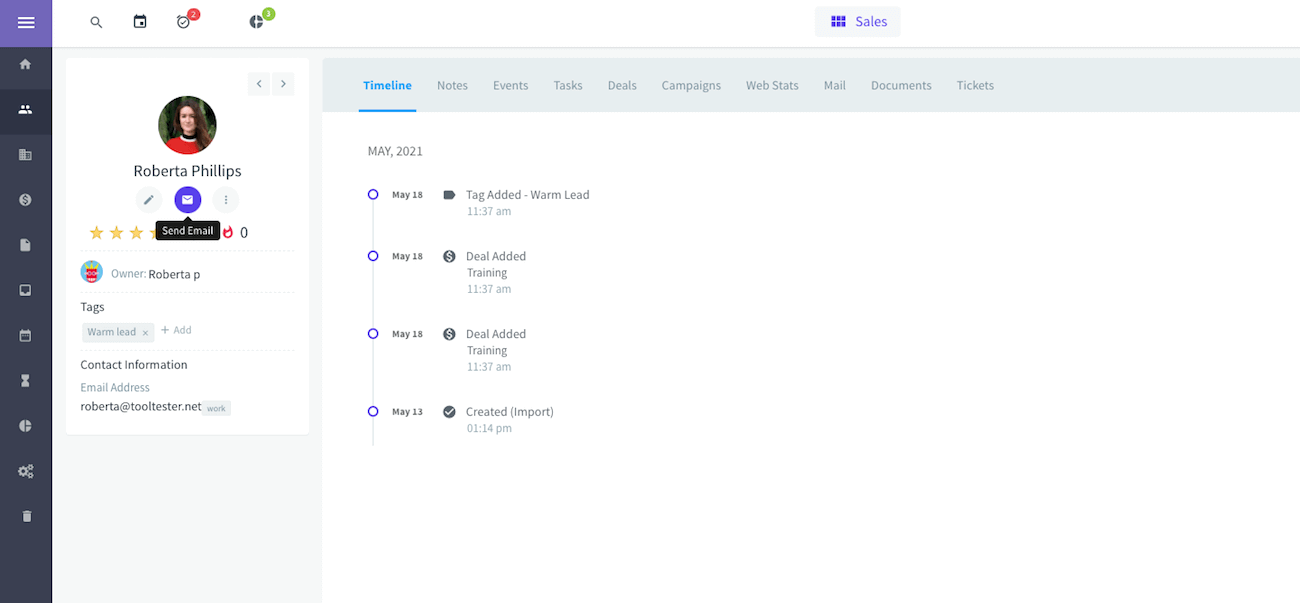Click the MAY, 2021 heading
The image size is (1300, 603).
pyautogui.click(x=395, y=151)
